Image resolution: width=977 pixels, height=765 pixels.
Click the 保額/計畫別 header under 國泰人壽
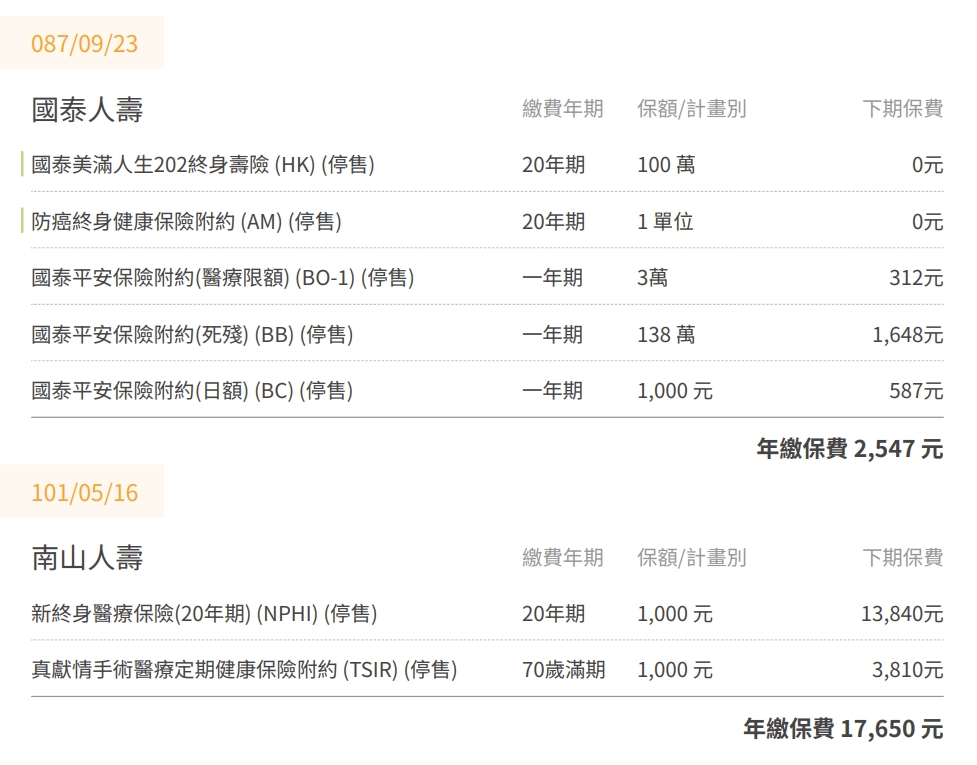click(692, 109)
